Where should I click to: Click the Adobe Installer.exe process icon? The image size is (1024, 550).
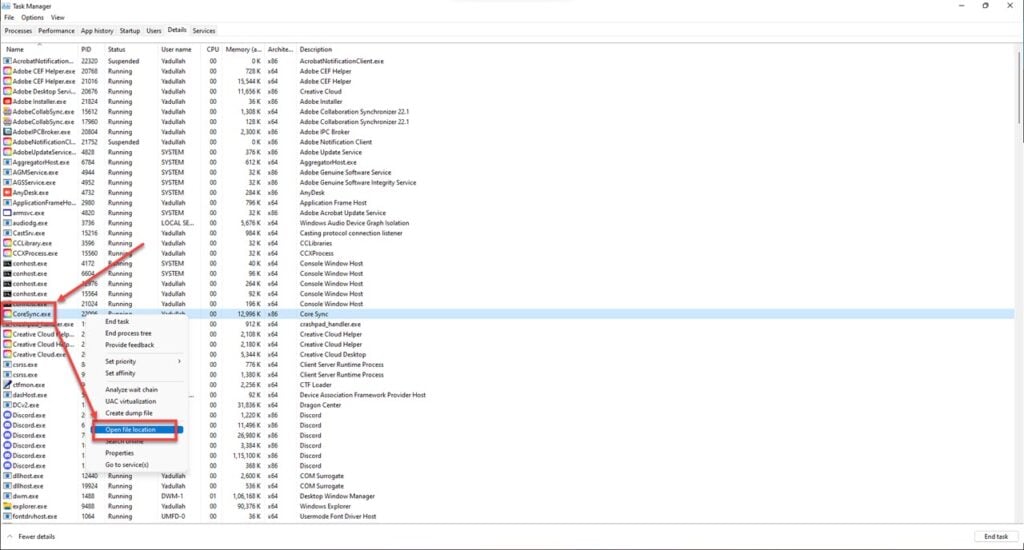pyautogui.click(x=7, y=101)
